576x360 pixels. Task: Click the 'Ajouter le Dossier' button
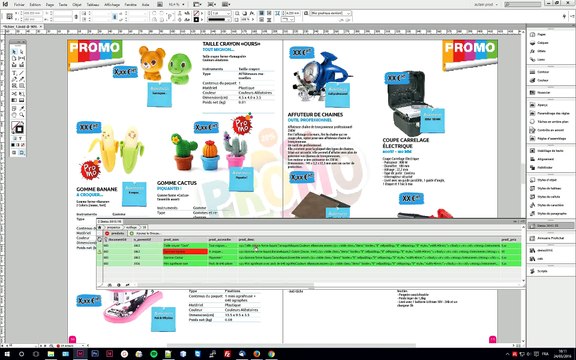click(145, 233)
